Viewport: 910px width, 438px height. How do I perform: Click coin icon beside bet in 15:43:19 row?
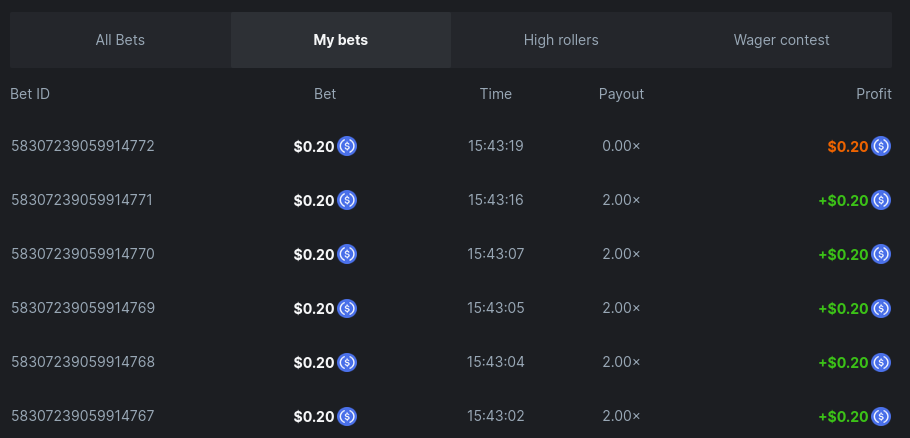point(347,146)
